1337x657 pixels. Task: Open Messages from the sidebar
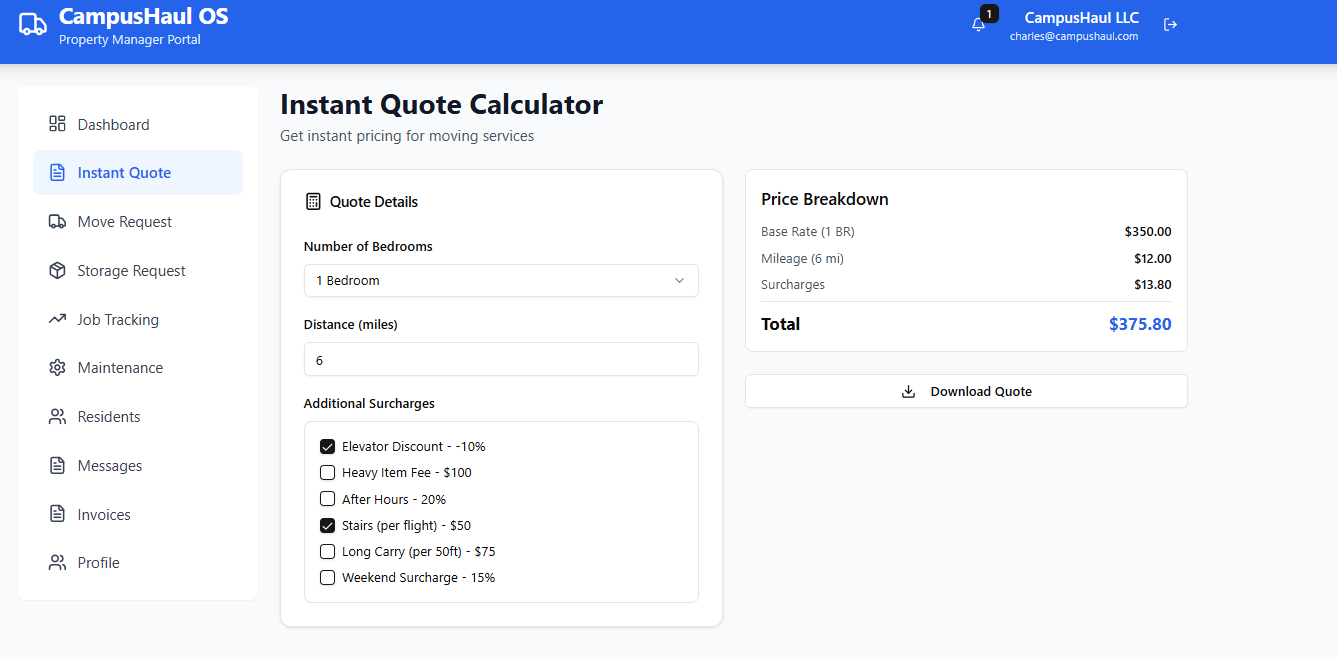click(109, 466)
